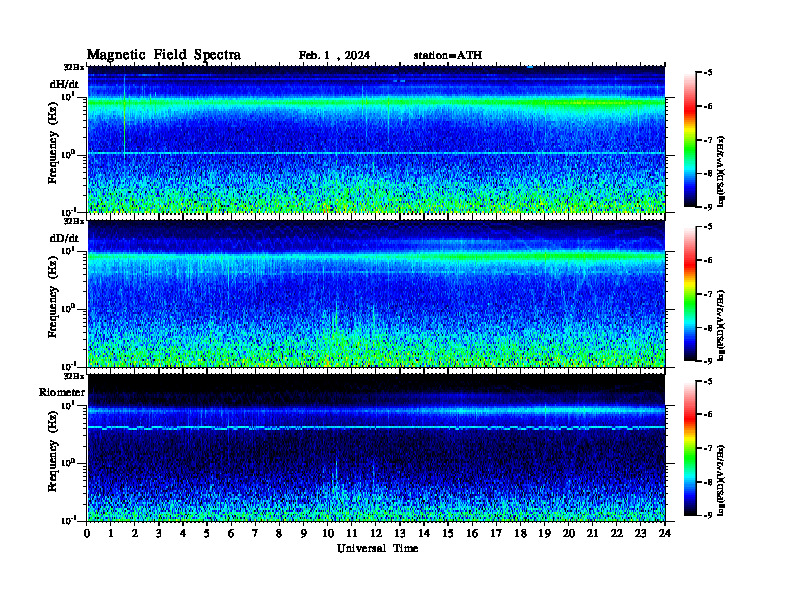The width and height of the screenshot is (792, 612).
Task: Select the dH/dt panel label
Action: pos(64,84)
